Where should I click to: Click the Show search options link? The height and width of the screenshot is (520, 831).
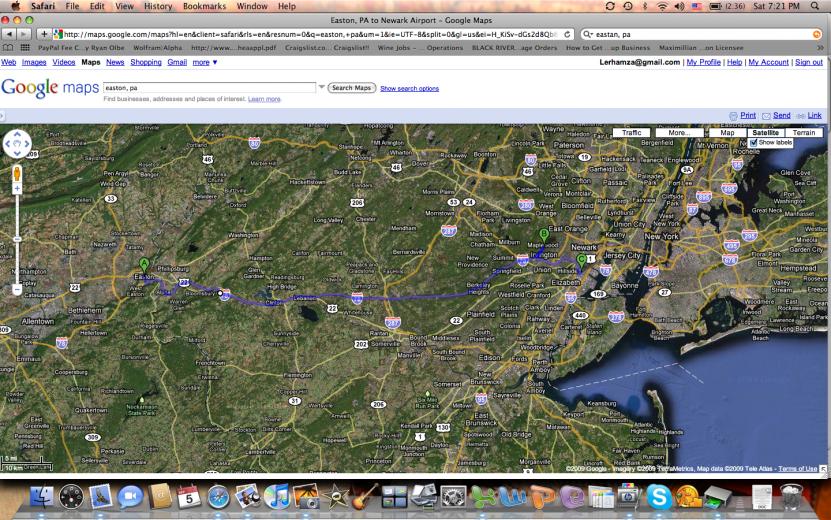tap(409, 89)
